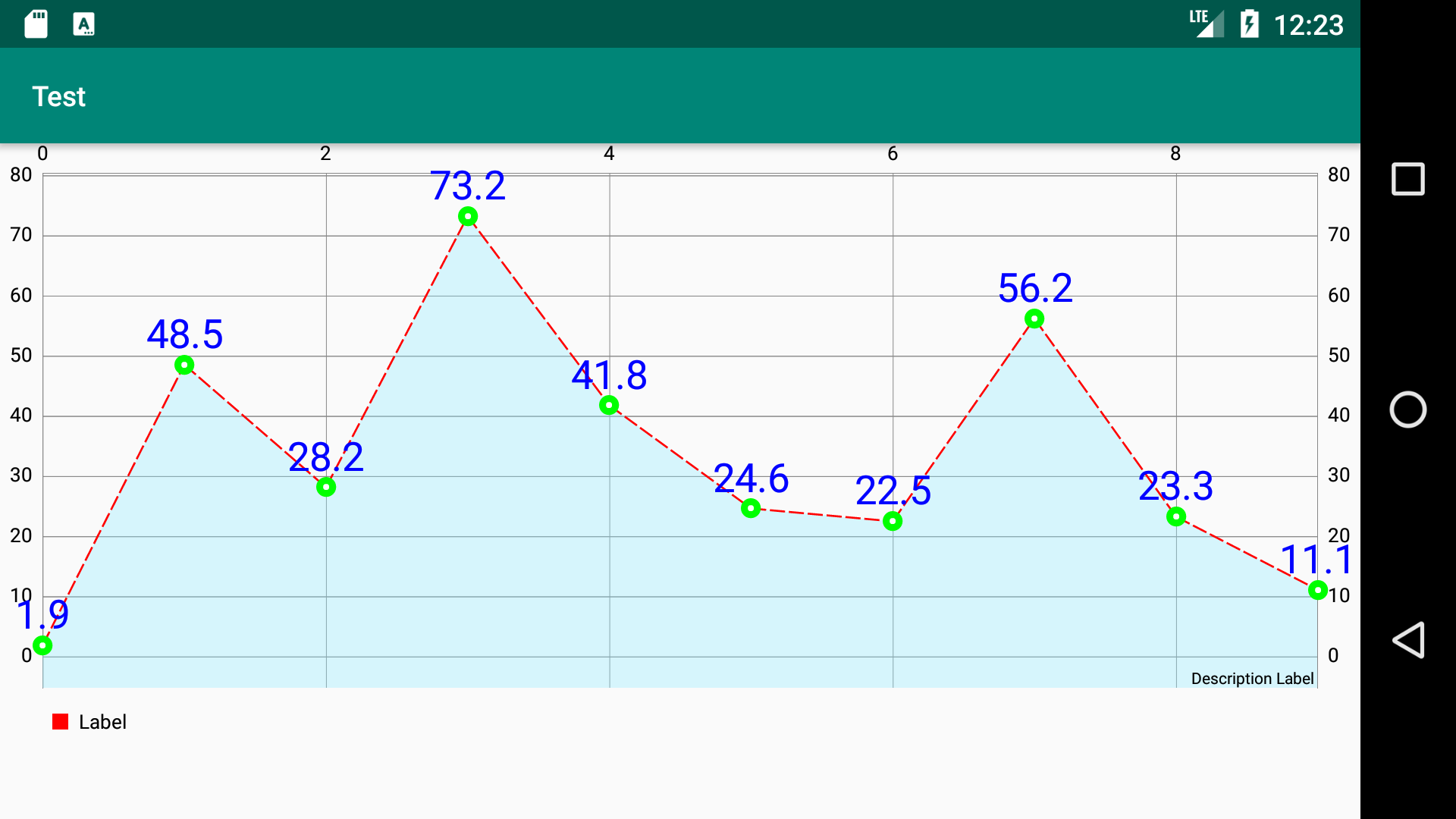Image resolution: width=1456 pixels, height=819 pixels.
Task: Select the data point labeled 28.2
Action: 326,487
